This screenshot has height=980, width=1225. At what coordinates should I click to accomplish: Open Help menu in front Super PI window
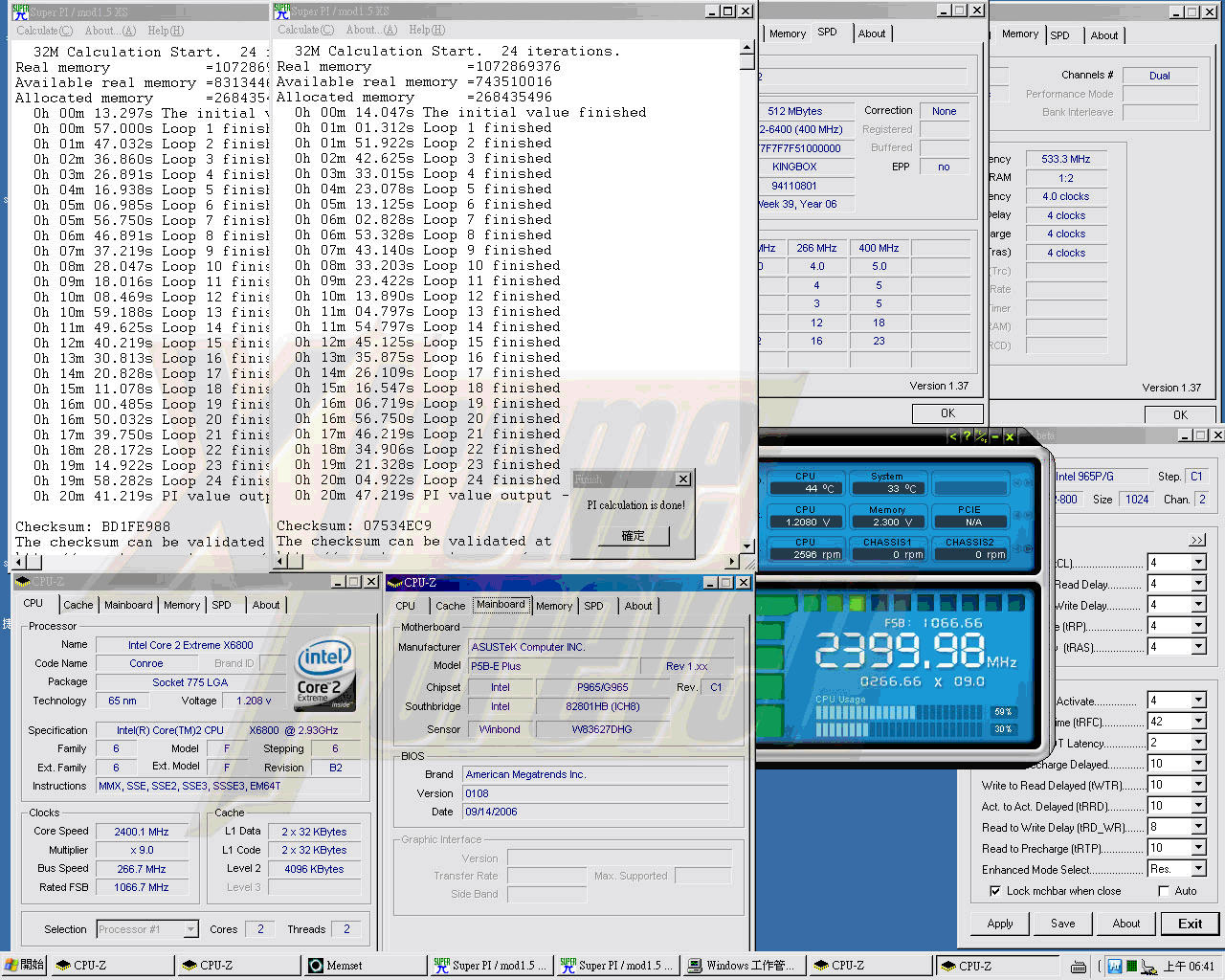tap(426, 30)
